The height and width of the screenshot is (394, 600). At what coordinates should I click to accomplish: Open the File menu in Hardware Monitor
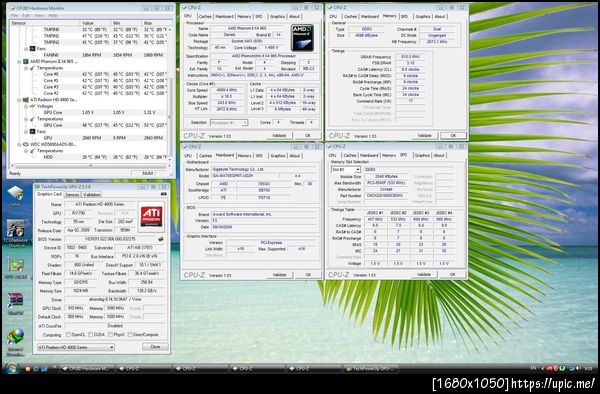click(x=15, y=16)
